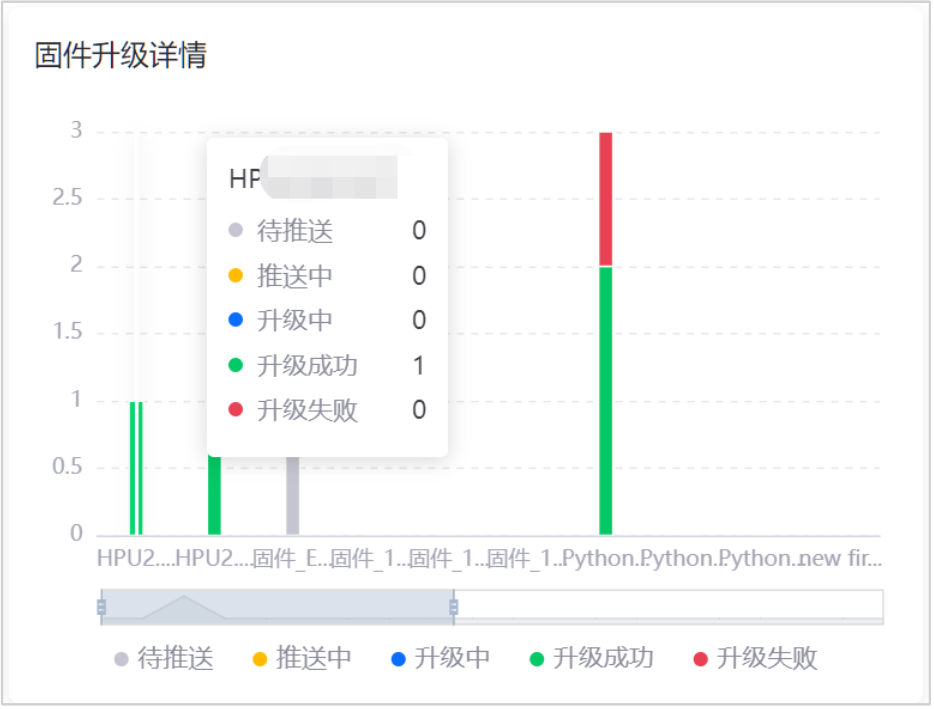Image resolution: width=934 pixels, height=709 pixels.
Task: Click the right handle of the zoom slider
Action: (x=454, y=606)
